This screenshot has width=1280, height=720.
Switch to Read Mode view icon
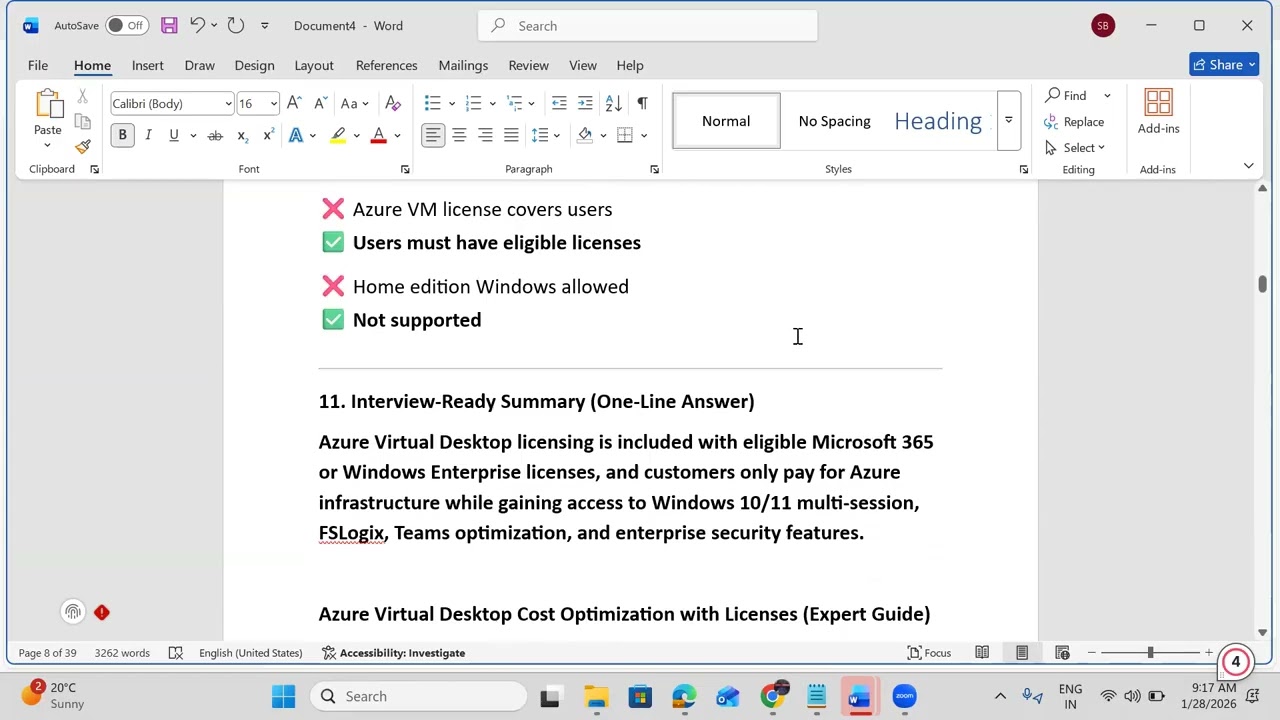coord(982,653)
